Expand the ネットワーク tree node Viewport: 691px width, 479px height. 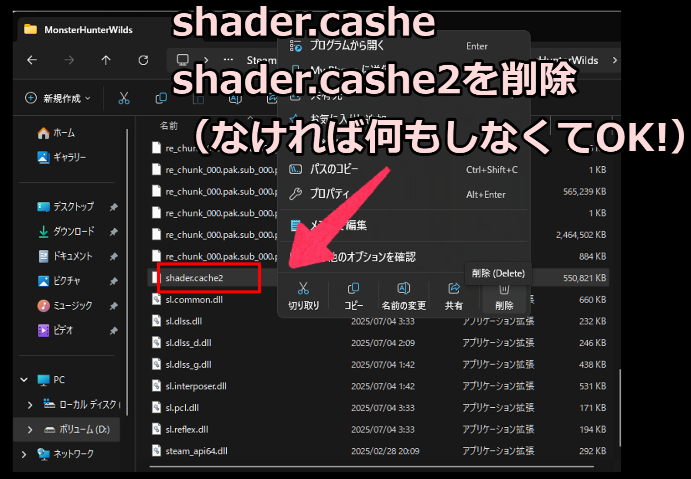click(x=23, y=453)
